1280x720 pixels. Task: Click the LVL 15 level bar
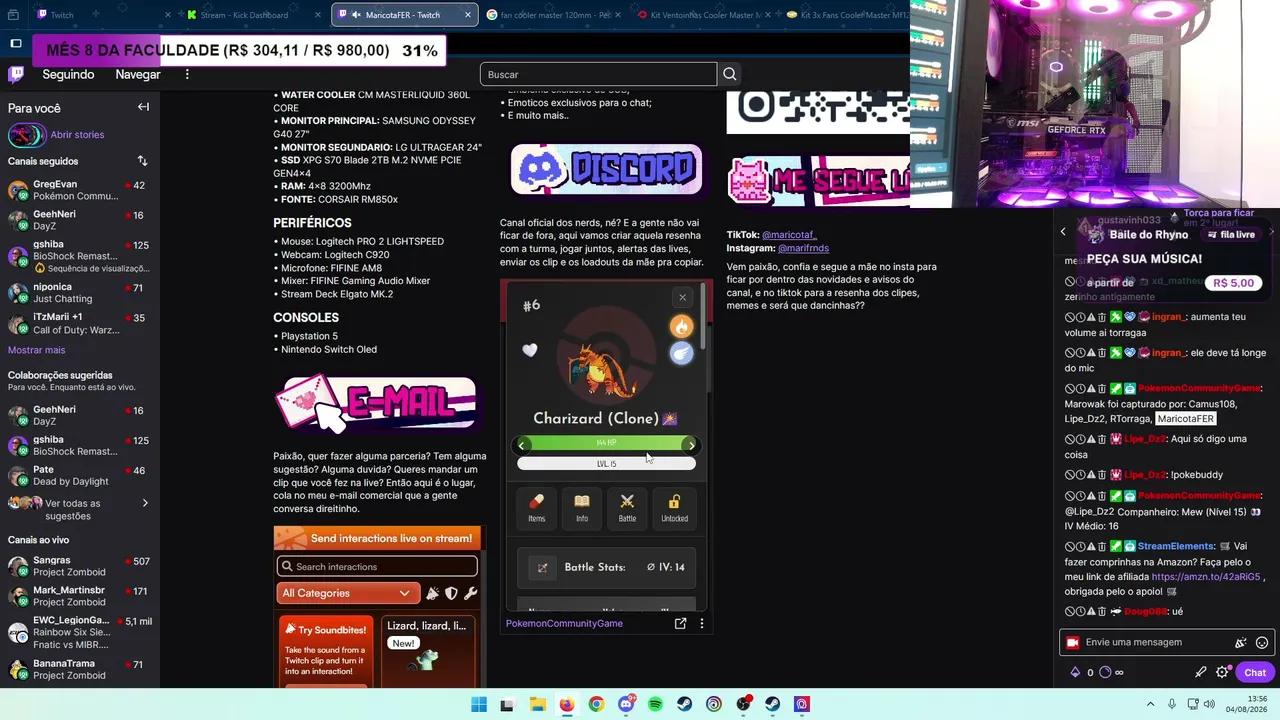[606, 464]
